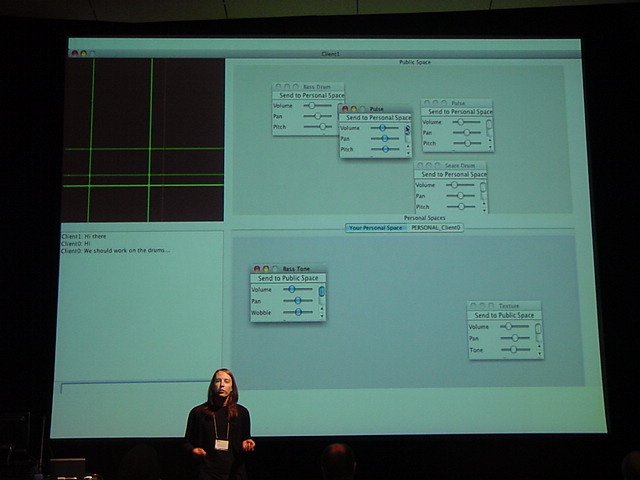Adjust Pitch slider in the inactive Pulse window
640x480 pixels.
467,143
